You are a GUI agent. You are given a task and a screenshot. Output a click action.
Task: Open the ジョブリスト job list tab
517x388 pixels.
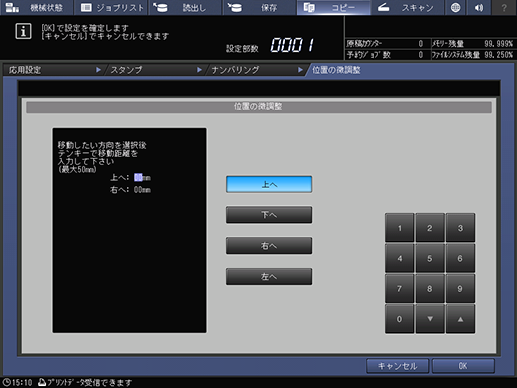click(111, 7)
